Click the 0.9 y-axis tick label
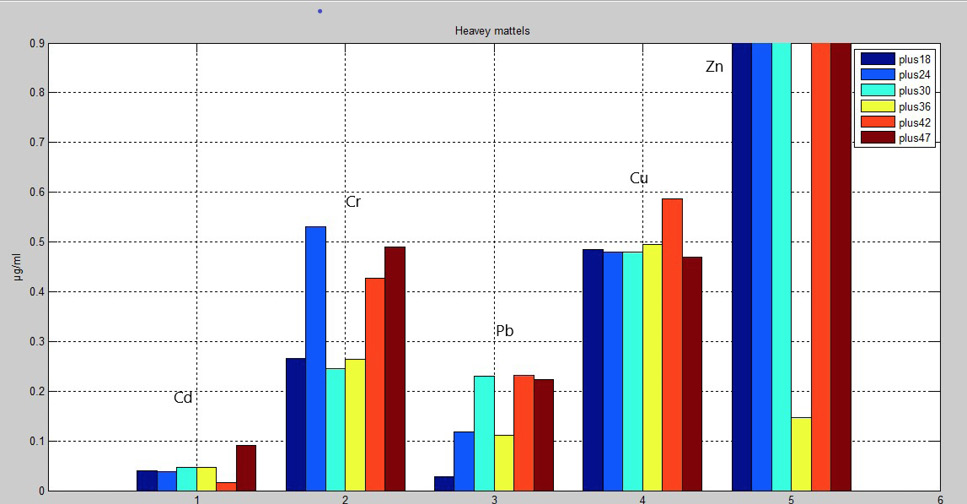967x504 pixels. (x=36, y=43)
